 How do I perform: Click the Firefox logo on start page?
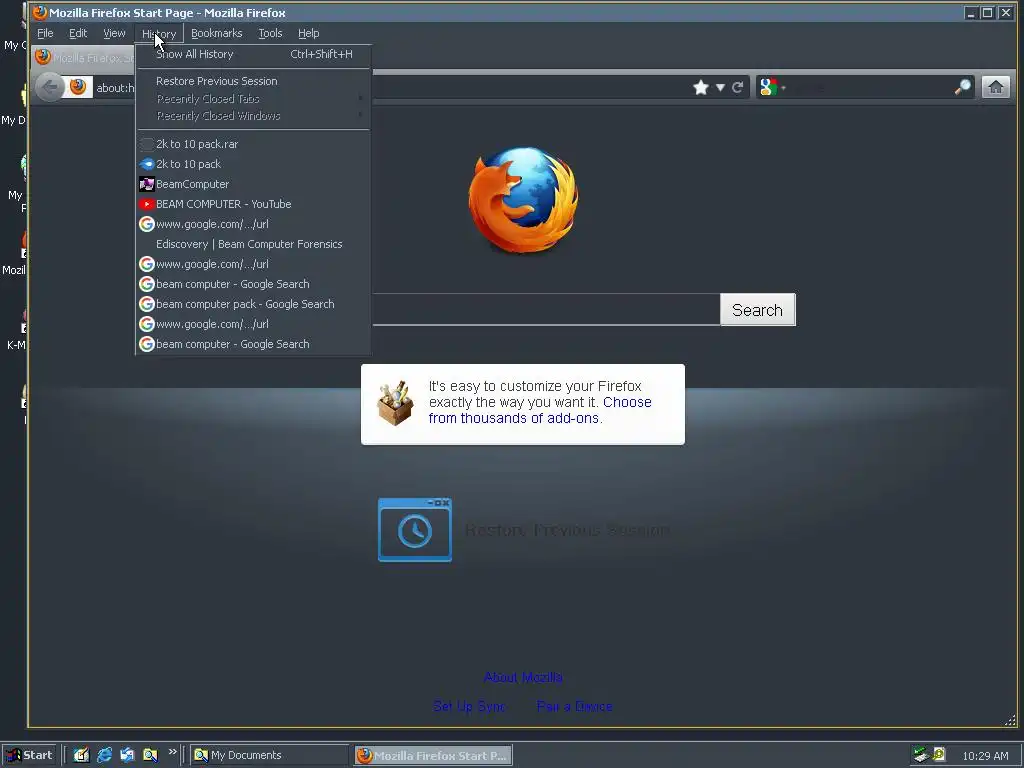pos(523,200)
